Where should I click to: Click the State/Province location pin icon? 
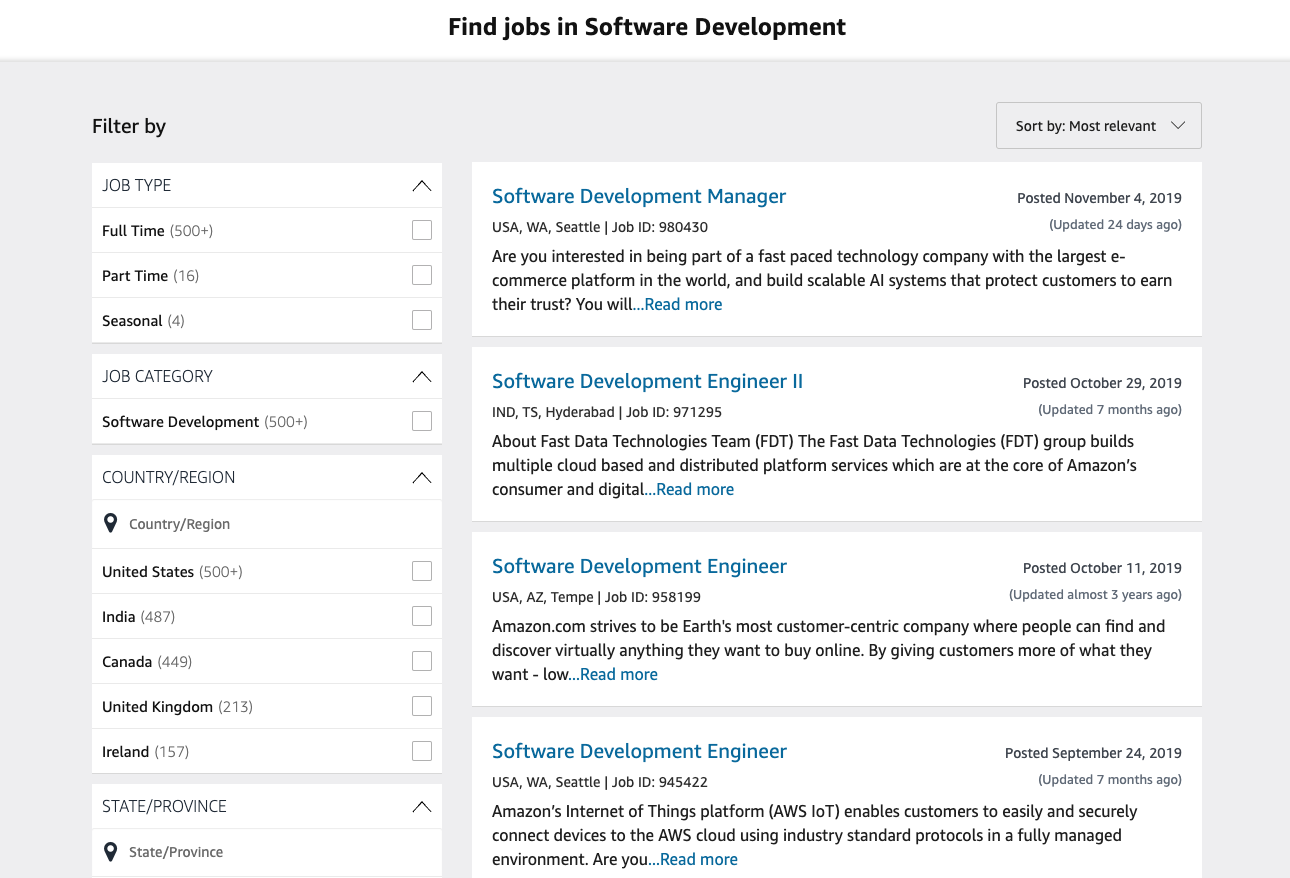[x=111, y=851]
